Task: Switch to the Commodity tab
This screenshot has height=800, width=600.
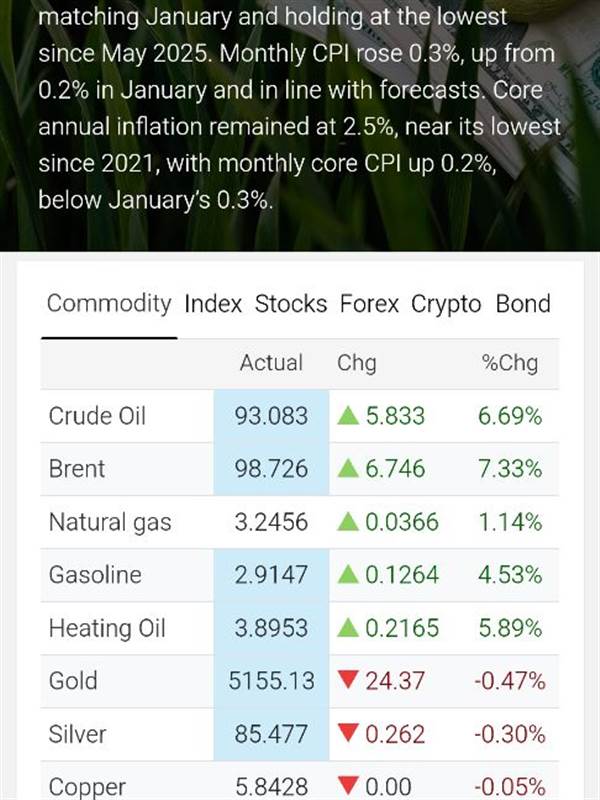Action: [x=109, y=304]
